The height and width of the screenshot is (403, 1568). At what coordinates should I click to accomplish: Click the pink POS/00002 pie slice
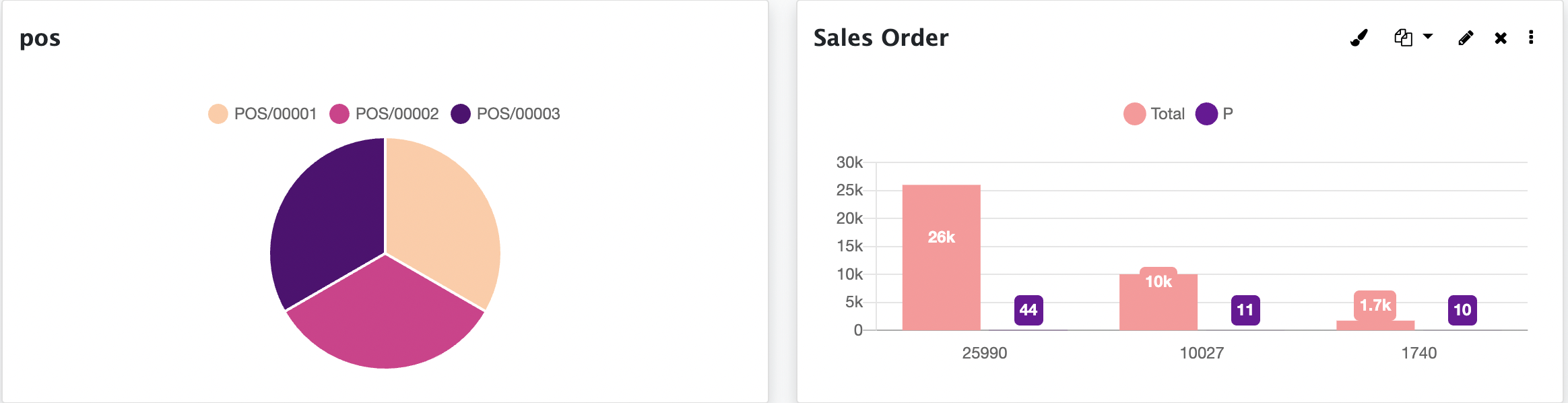pos(385,317)
